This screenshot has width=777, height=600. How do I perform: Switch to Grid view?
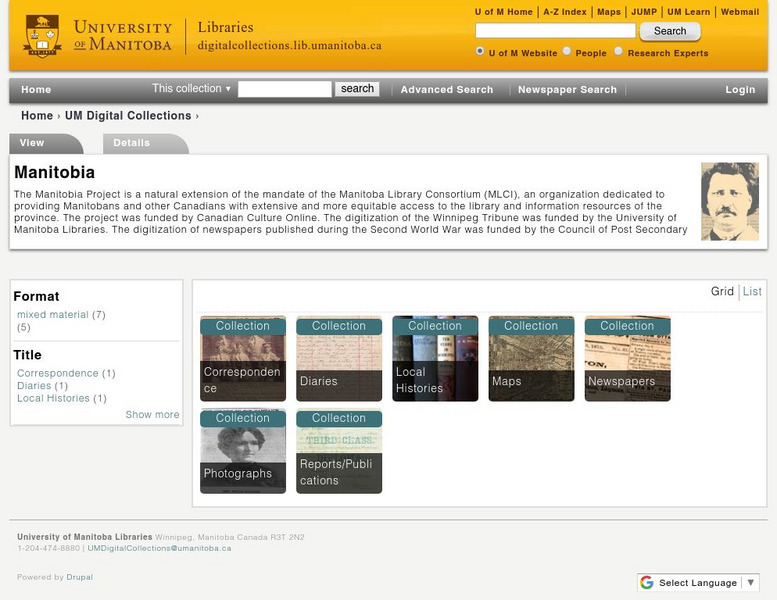pyautogui.click(x=722, y=291)
